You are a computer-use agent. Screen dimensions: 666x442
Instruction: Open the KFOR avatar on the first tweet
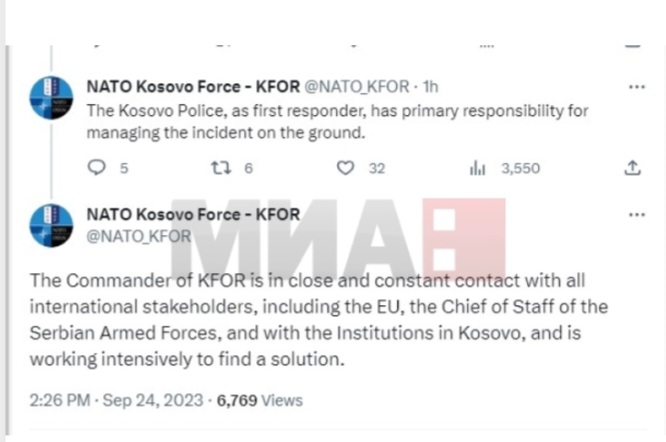(x=51, y=97)
